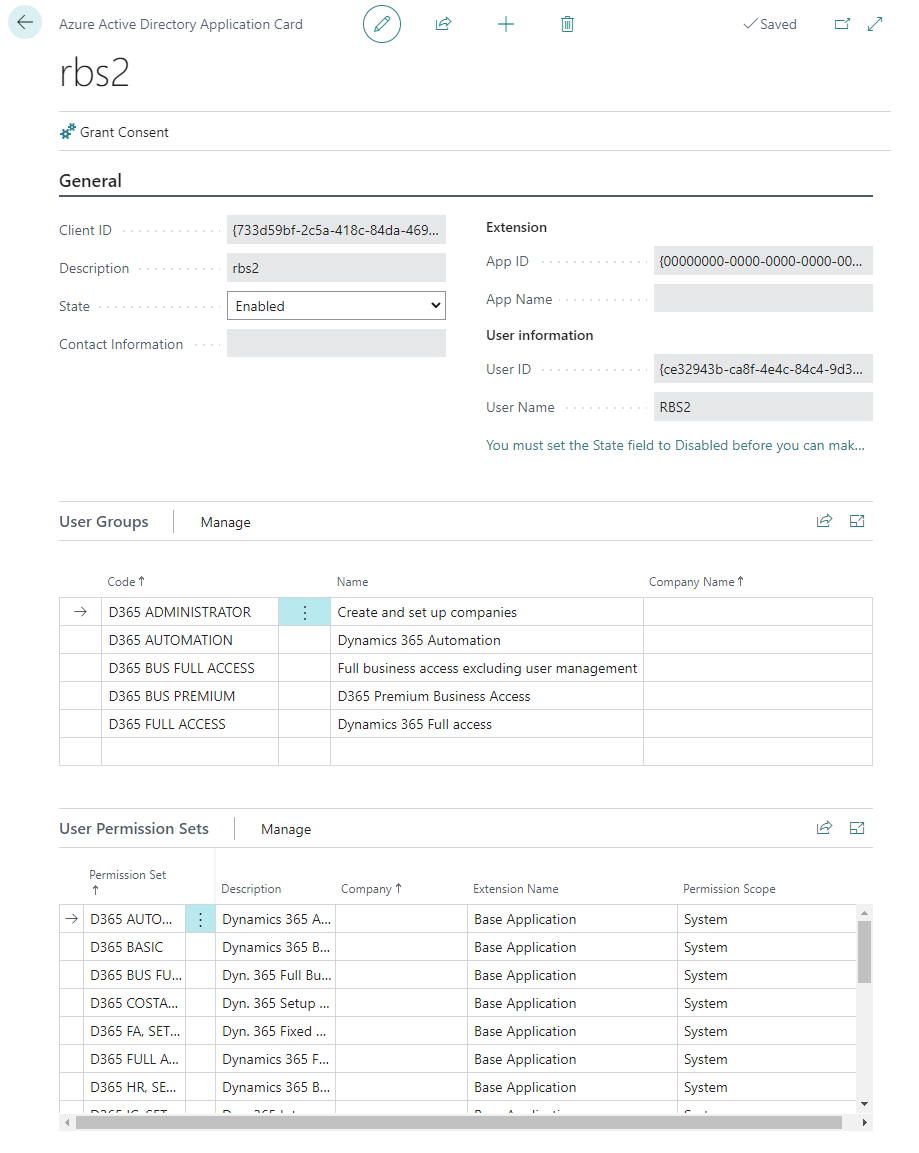Click the Client ID field
The image size is (919, 1153).
[336, 230]
